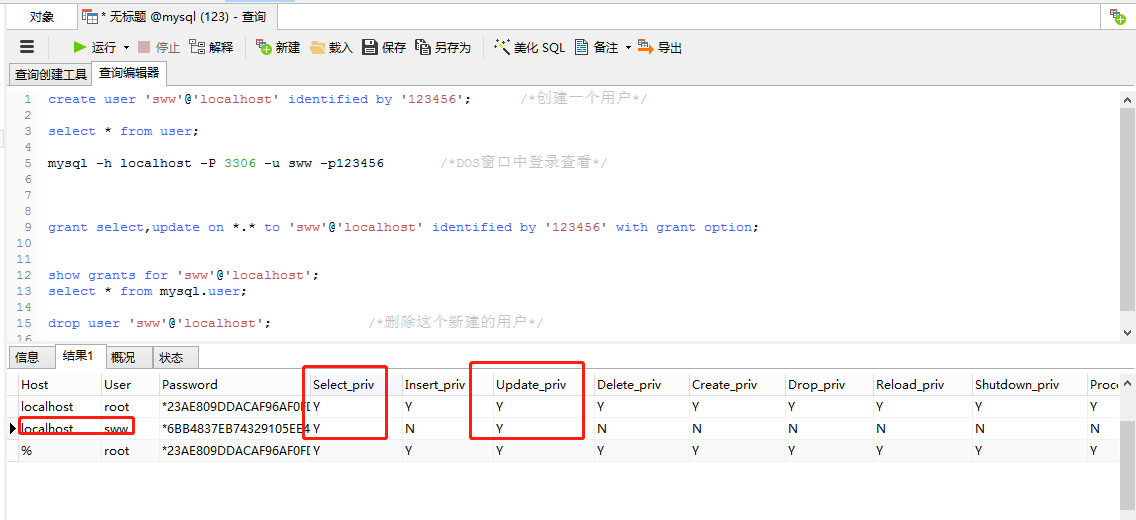Click the new tab icon at top right

coord(1118,17)
